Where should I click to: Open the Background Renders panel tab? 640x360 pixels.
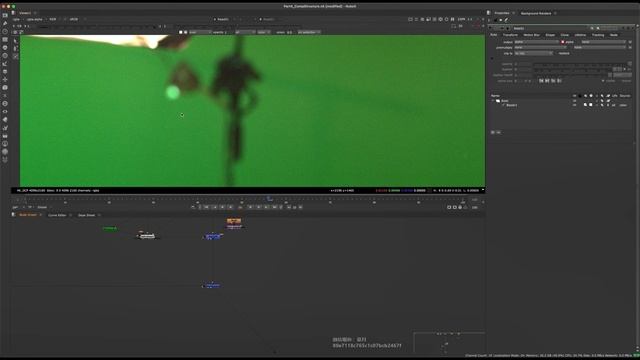536,13
